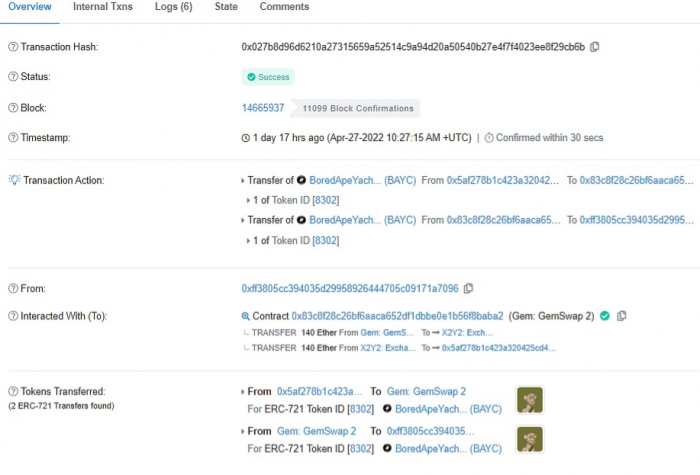This screenshot has width=700, height=475.
Task: Select 'Confirmed within 30 secs' text
Action: pyautogui.click(x=550, y=138)
